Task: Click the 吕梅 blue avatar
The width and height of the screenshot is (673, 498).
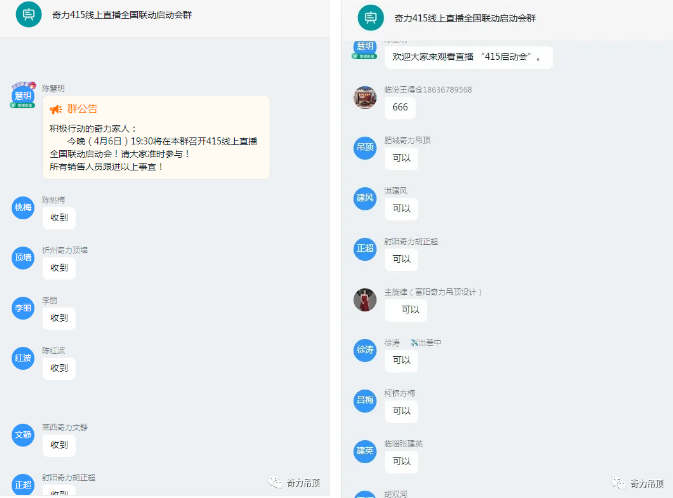Action: [365, 401]
